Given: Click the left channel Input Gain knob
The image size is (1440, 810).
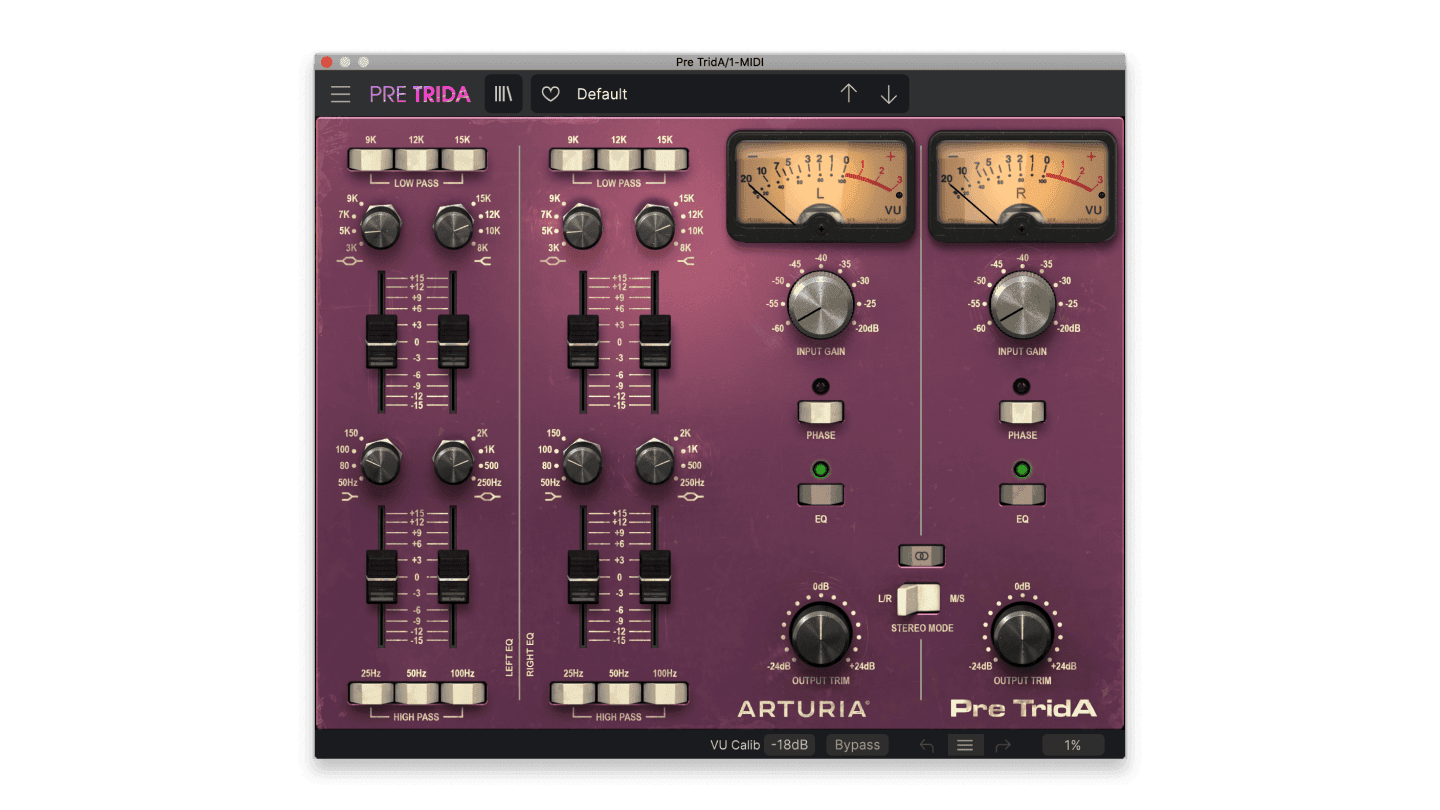Looking at the screenshot, I should (x=820, y=306).
